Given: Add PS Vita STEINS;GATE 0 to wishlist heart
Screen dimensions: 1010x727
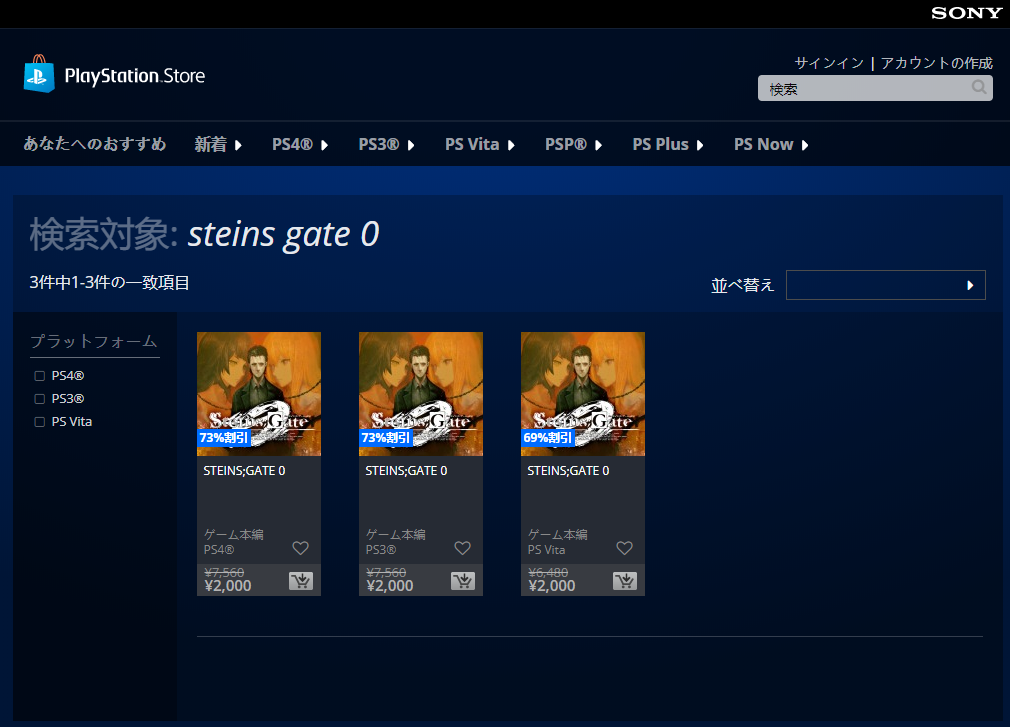Looking at the screenshot, I should point(625,548).
